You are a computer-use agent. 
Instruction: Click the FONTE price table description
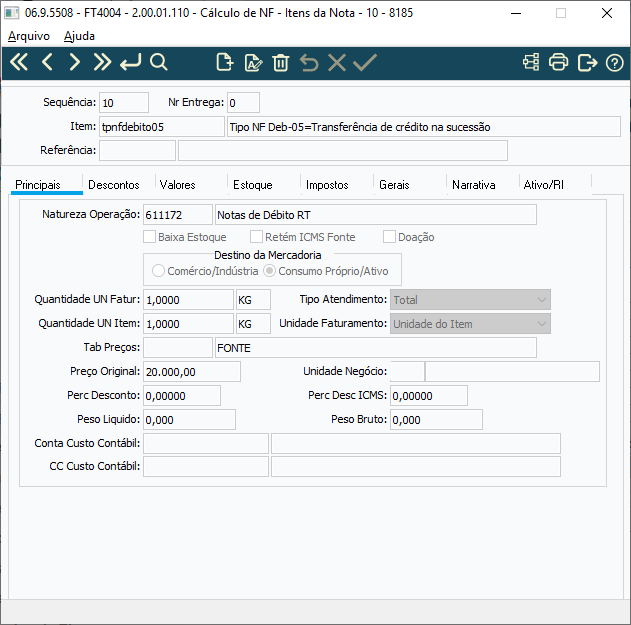click(375, 348)
